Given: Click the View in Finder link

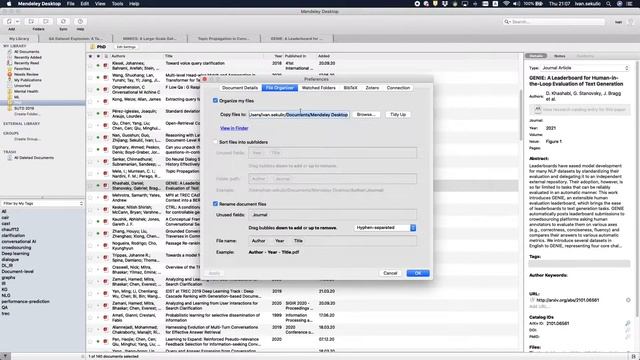Looking at the screenshot, I should 234,128.
